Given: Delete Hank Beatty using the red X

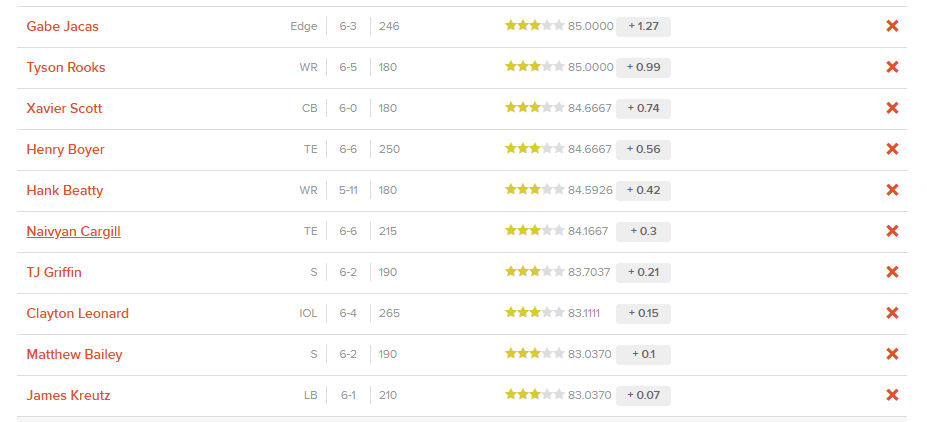Looking at the screenshot, I should 892,190.
